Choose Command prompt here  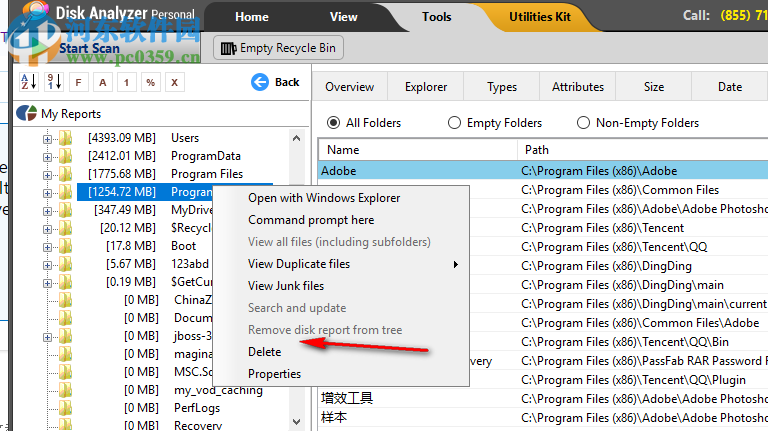311,220
